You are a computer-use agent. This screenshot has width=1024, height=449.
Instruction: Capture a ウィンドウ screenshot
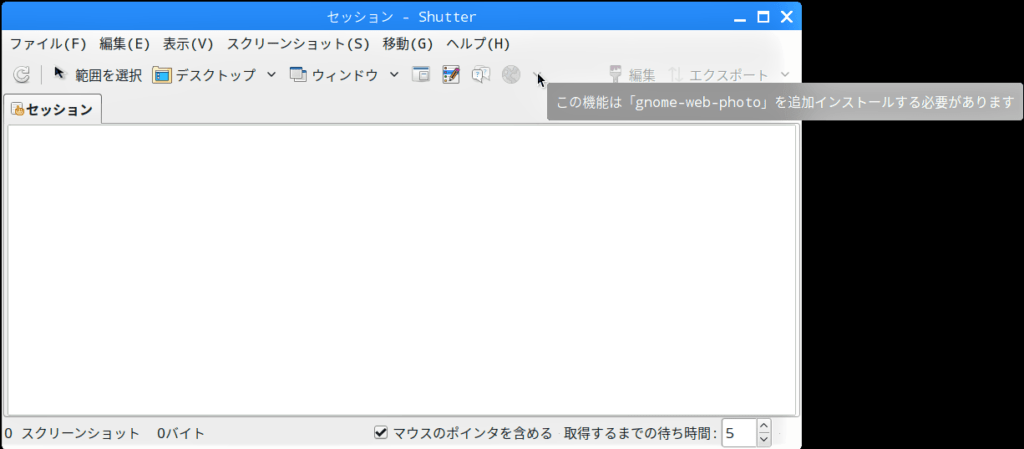(x=334, y=75)
